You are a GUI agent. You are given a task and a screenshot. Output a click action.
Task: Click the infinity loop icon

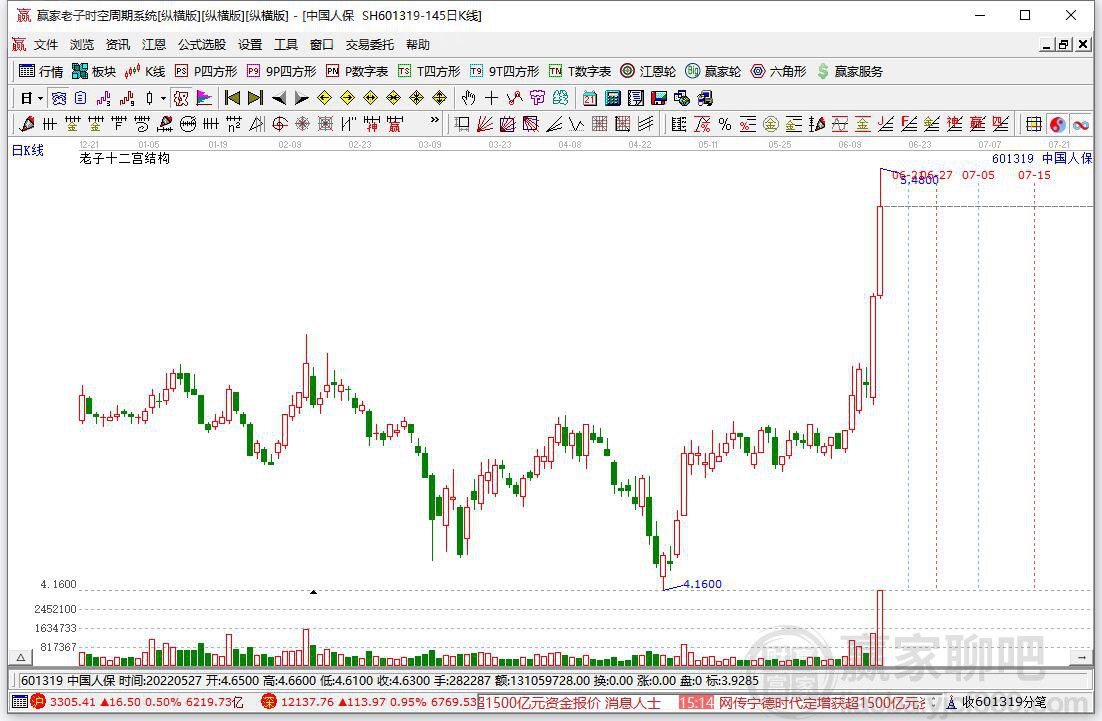point(1081,124)
